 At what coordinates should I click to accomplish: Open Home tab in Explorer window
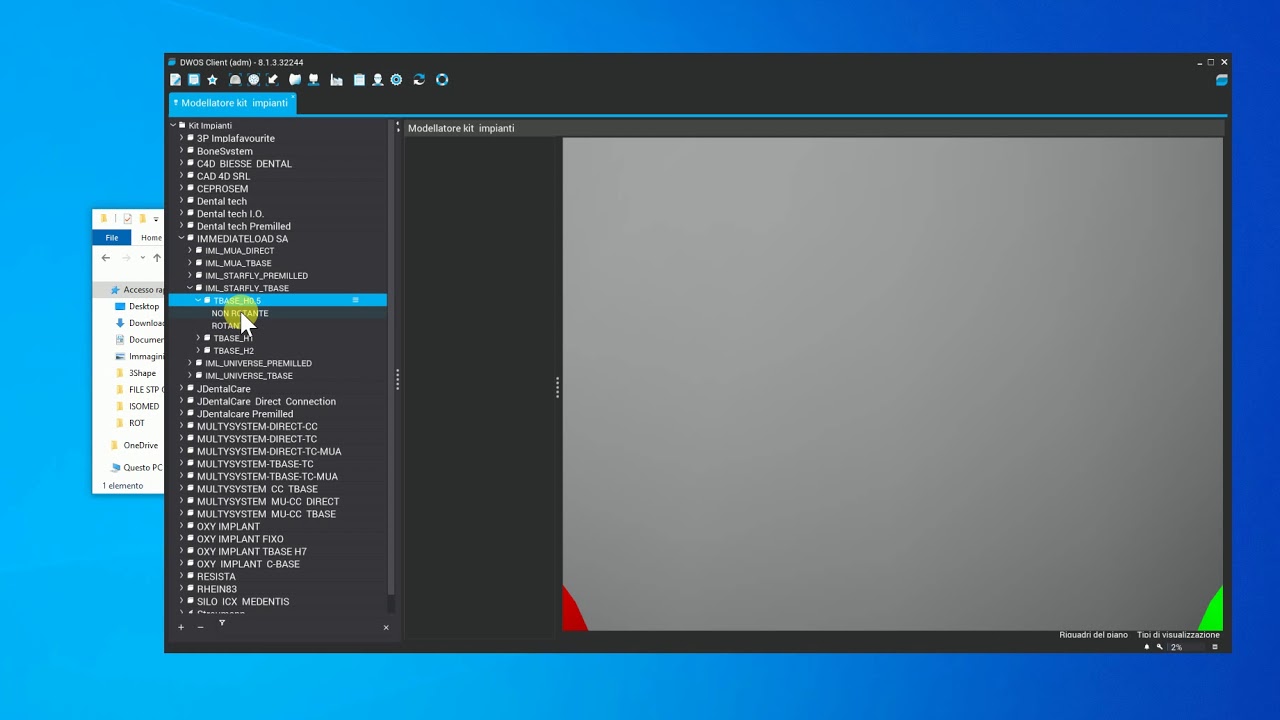point(151,238)
